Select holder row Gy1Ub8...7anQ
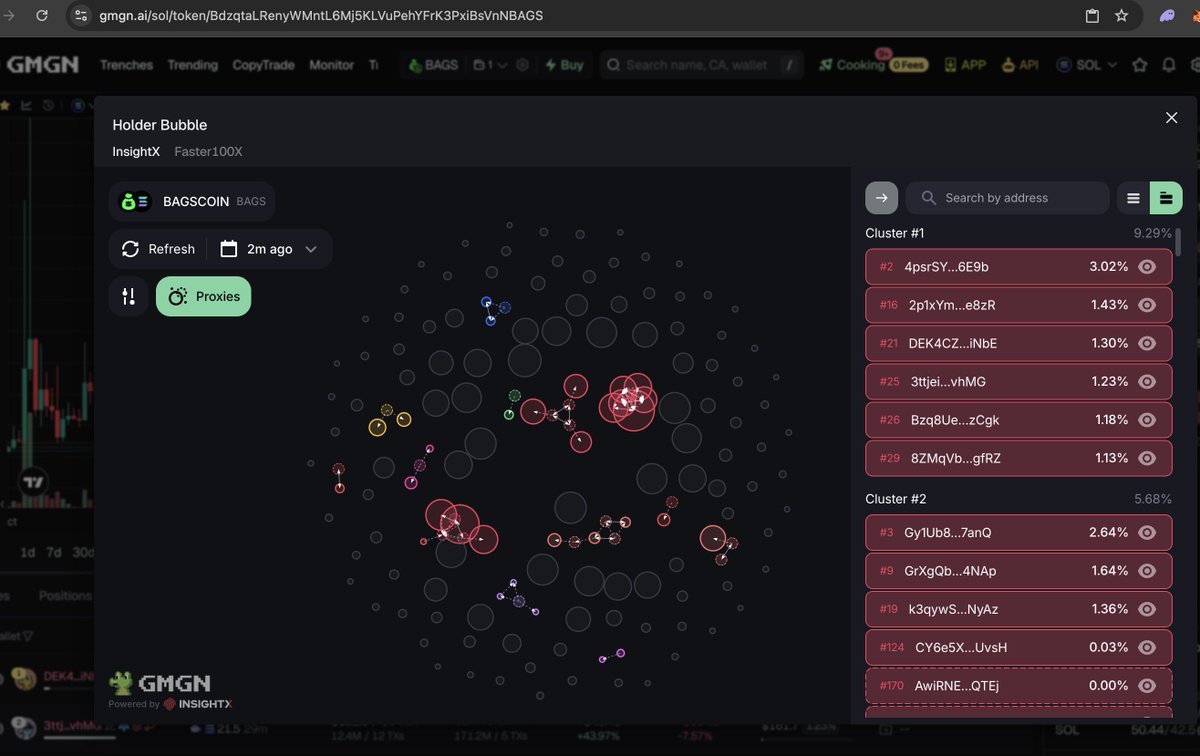Screen dimensions: 1200x756 1018,533
